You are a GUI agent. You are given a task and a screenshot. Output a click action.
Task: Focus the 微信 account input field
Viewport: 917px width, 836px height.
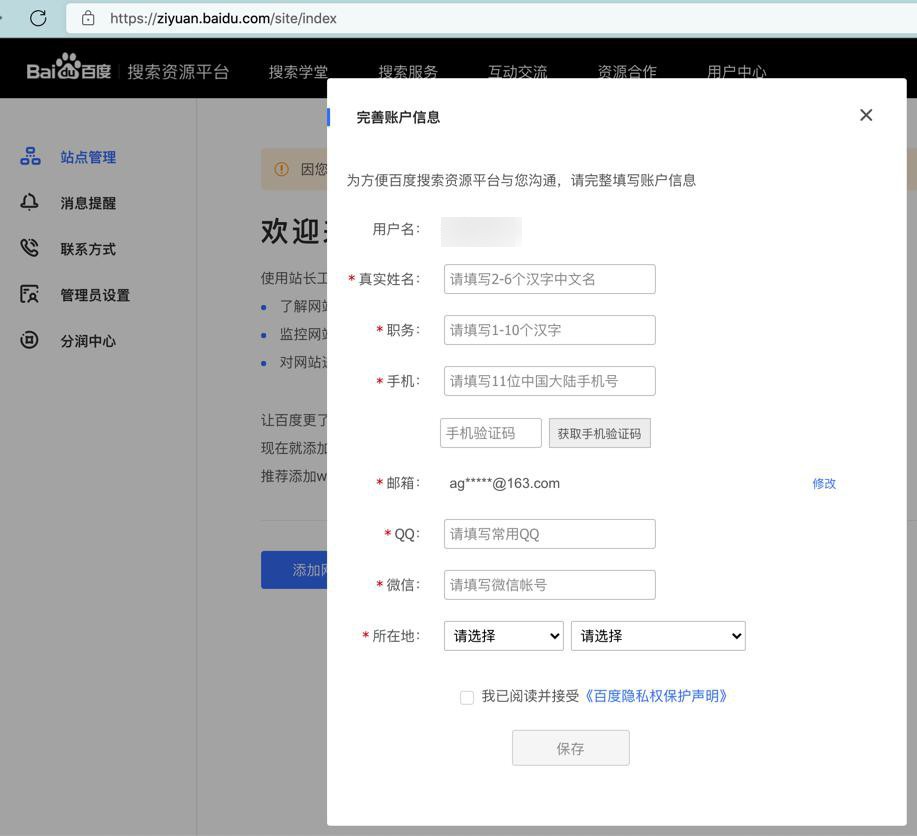coord(550,584)
